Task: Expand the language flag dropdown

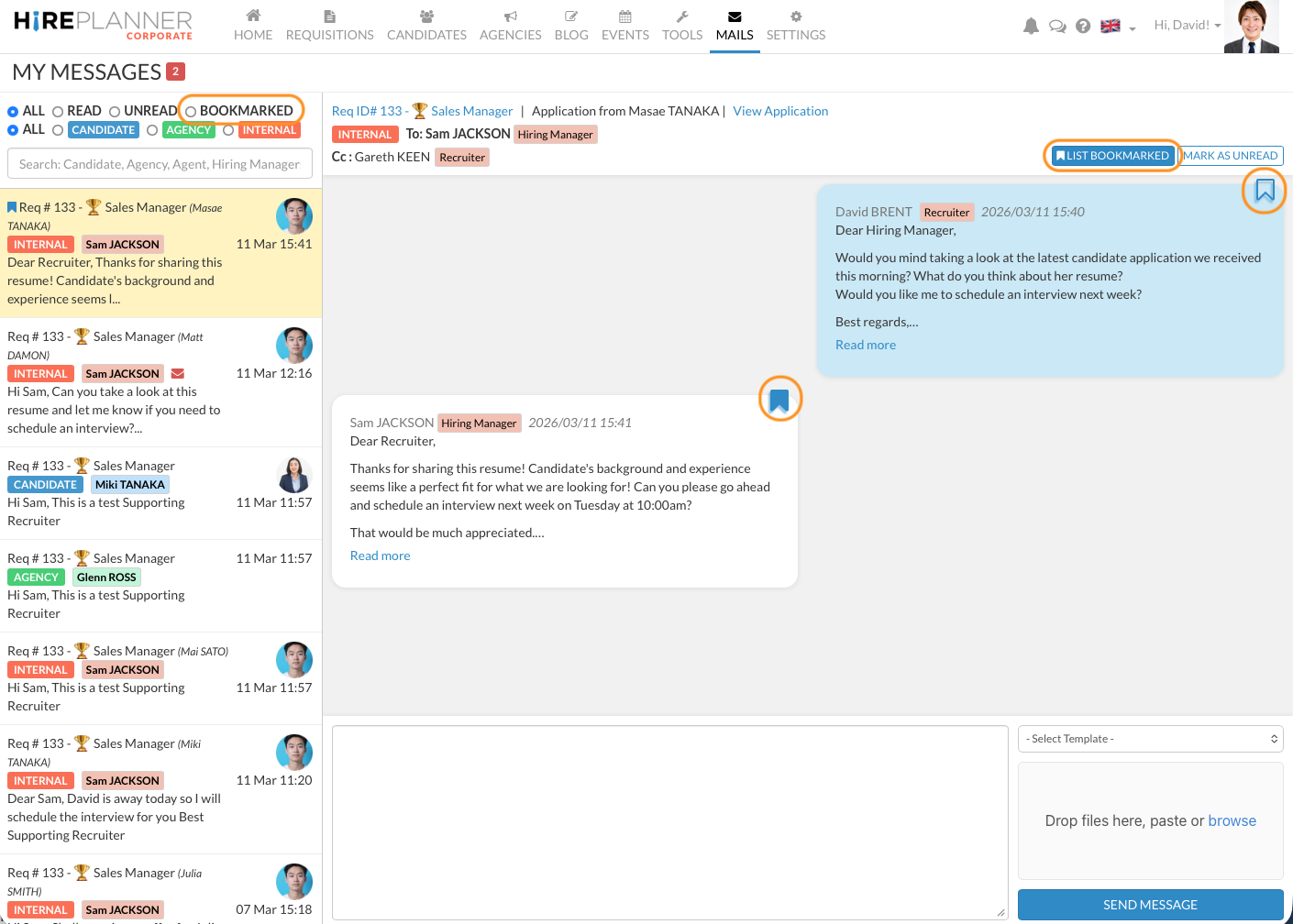Action: point(1118,27)
